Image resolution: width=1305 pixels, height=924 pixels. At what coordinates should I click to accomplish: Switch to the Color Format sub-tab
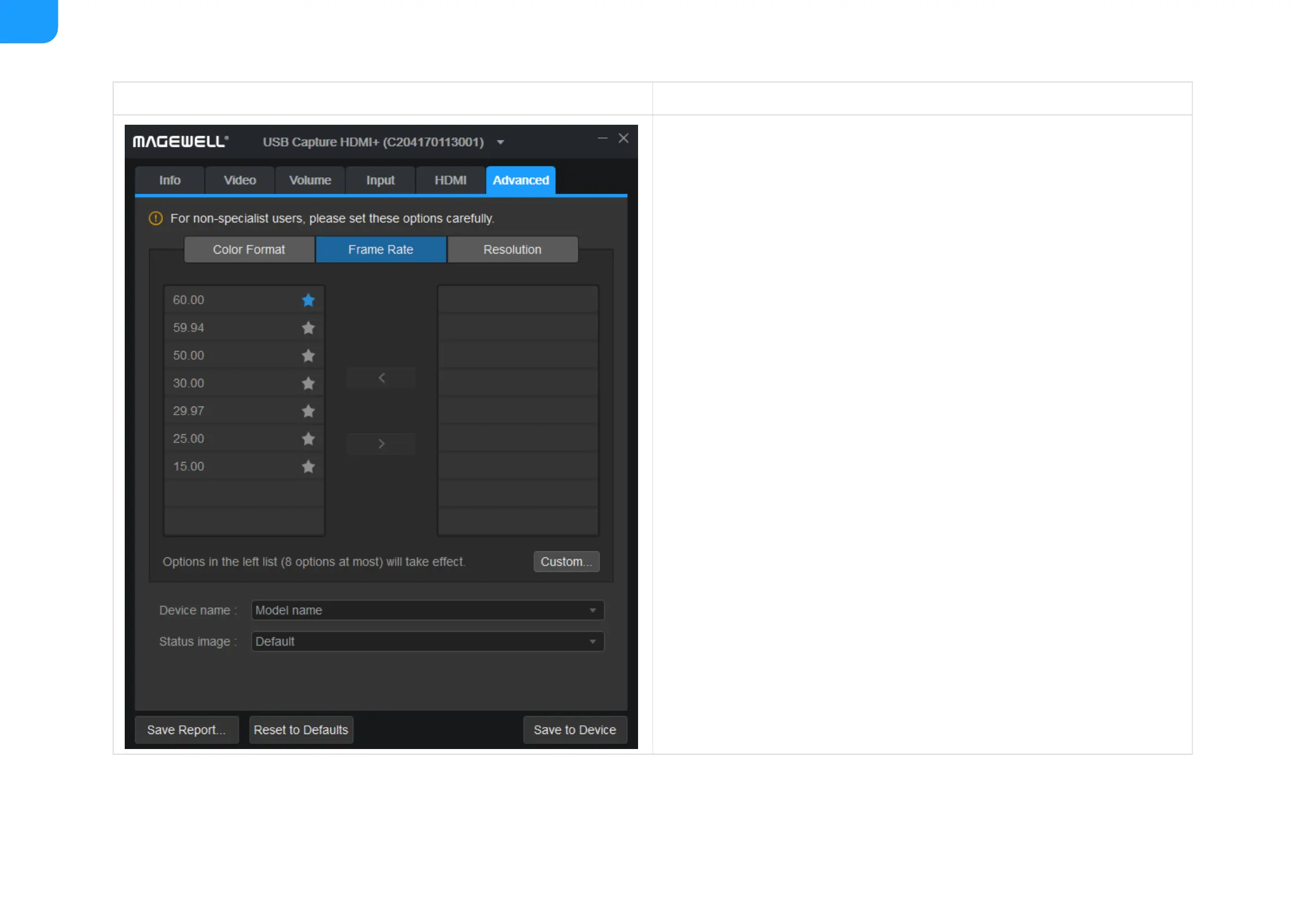(249, 250)
